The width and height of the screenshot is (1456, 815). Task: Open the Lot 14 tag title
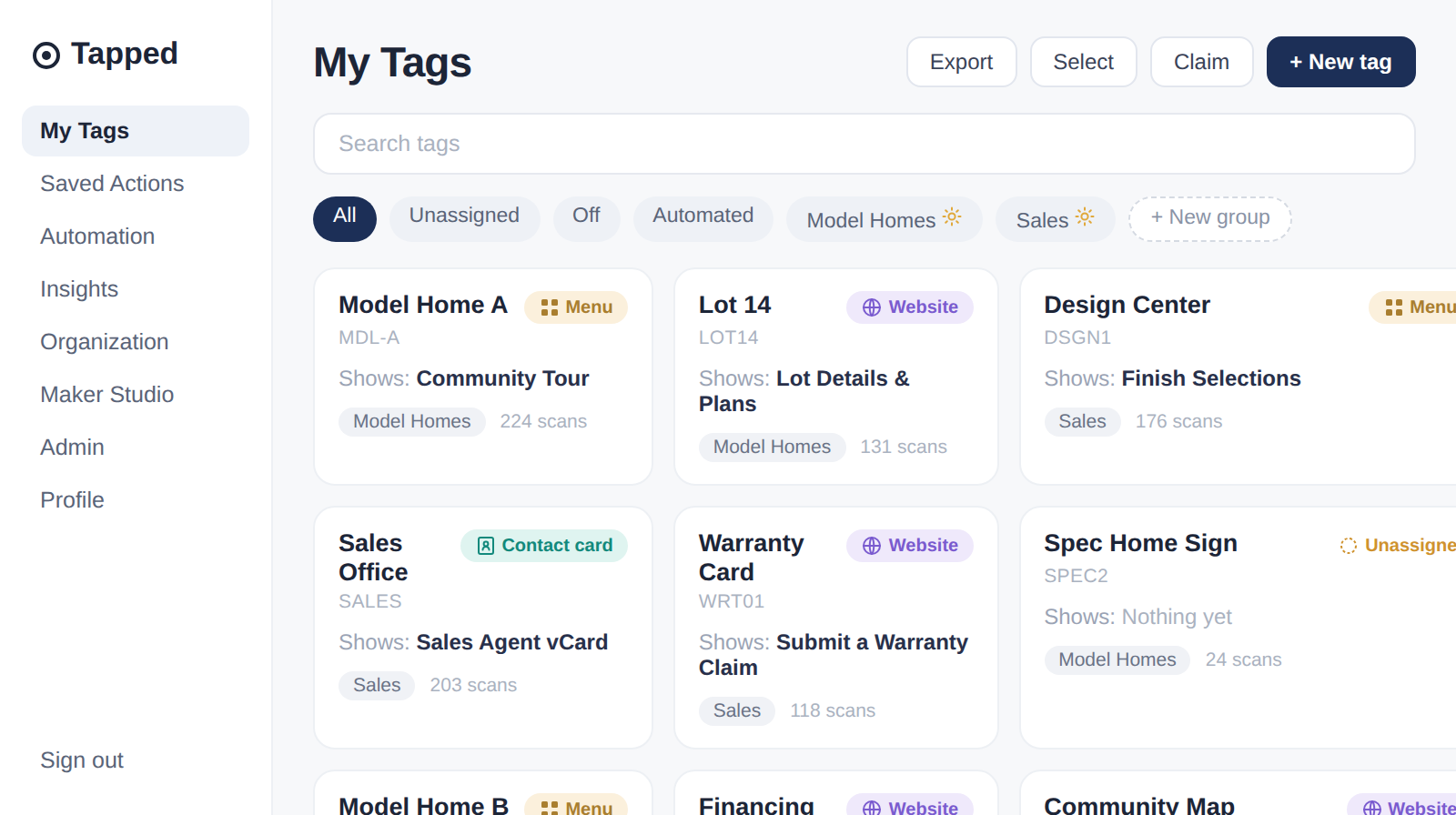[x=734, y=305]
